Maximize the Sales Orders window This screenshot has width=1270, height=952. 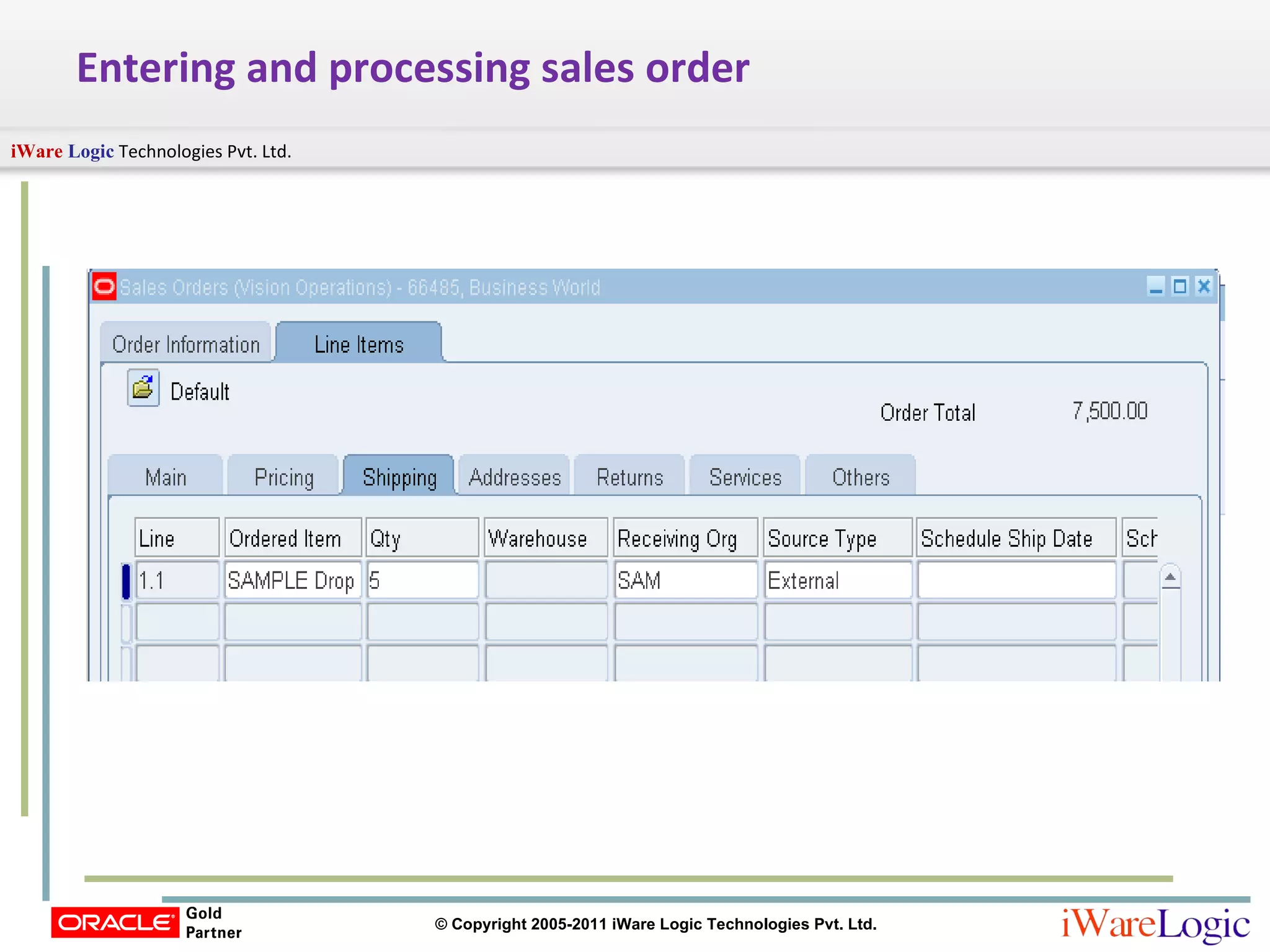pyautogui.click(x=1180, y=287)
